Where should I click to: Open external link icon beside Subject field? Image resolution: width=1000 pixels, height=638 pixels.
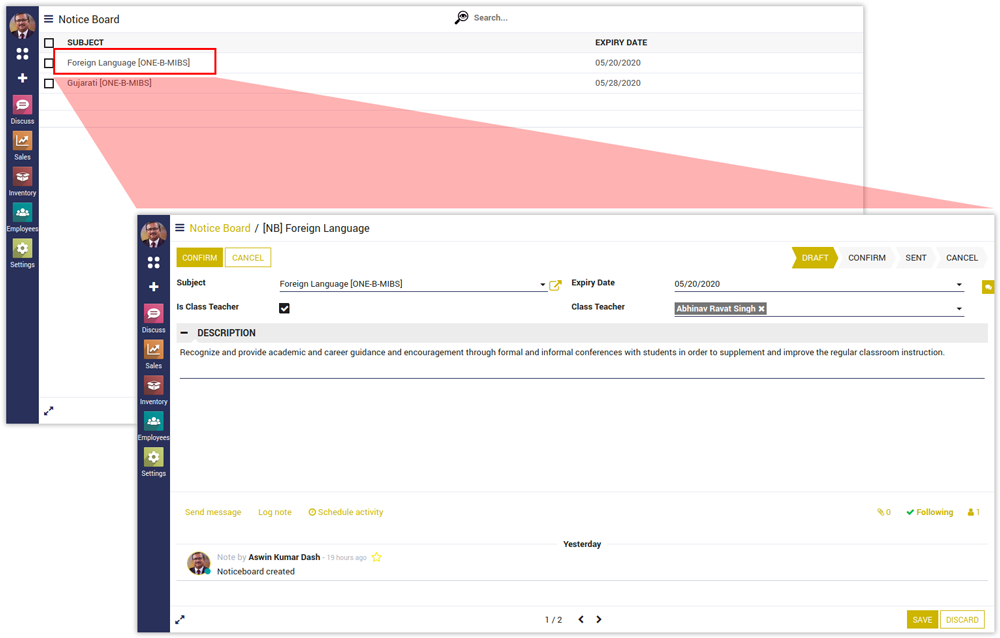point(556,285)
